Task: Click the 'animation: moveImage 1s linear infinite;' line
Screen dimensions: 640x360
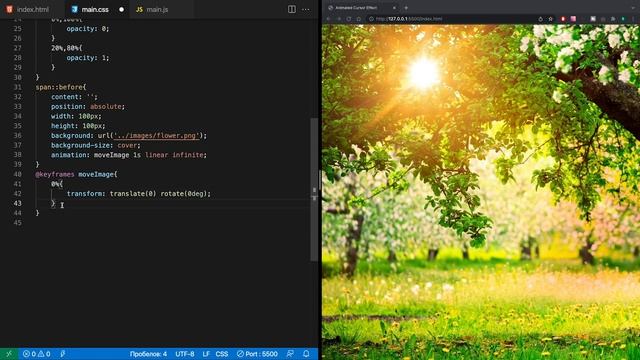Action: click(129, 155)
